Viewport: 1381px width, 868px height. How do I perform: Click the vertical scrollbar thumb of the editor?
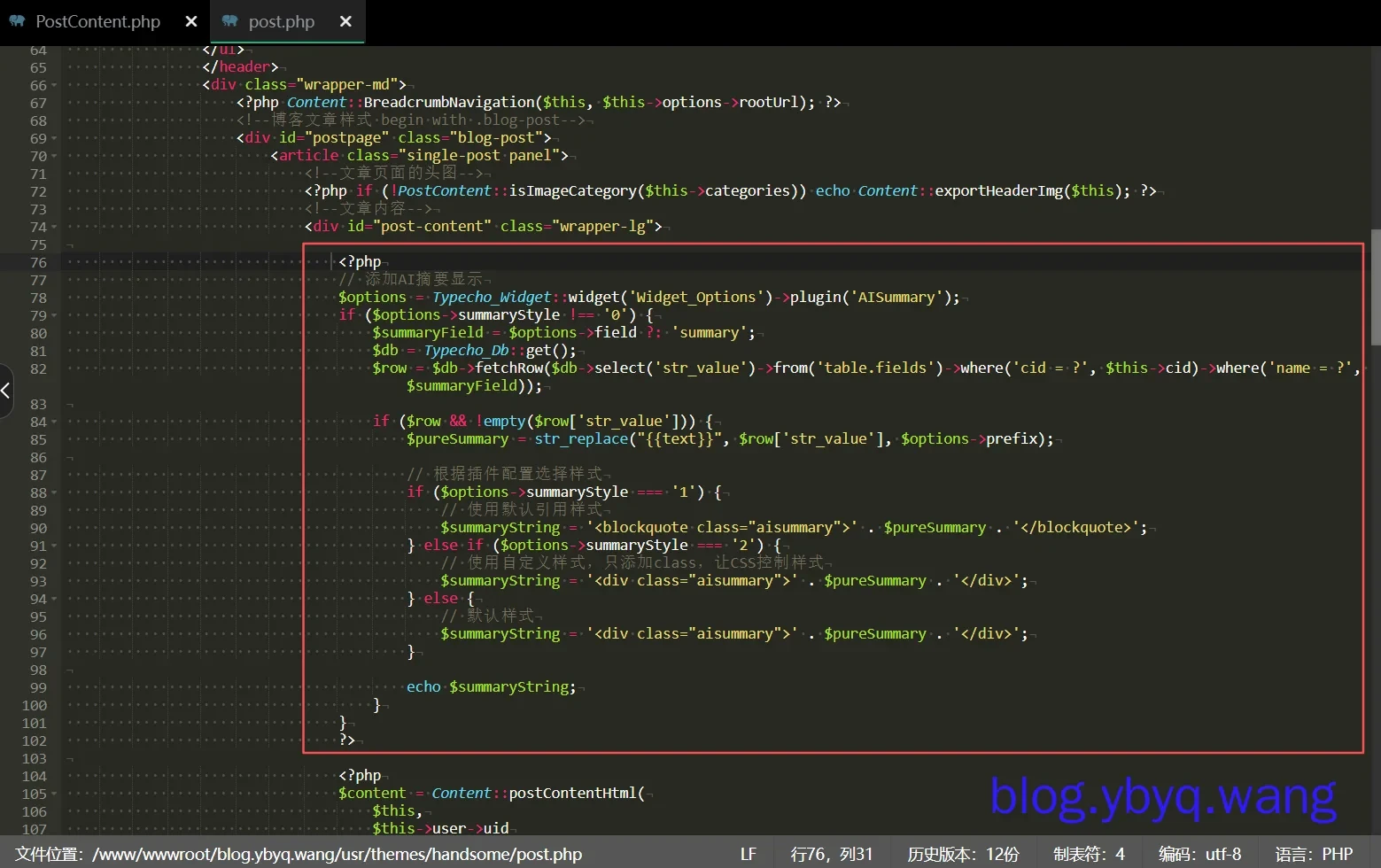pyautogui.click(x=1376, y=287)
